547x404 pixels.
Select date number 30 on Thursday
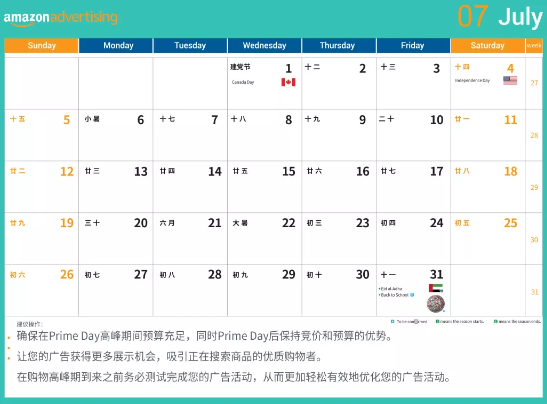point(363,275)
